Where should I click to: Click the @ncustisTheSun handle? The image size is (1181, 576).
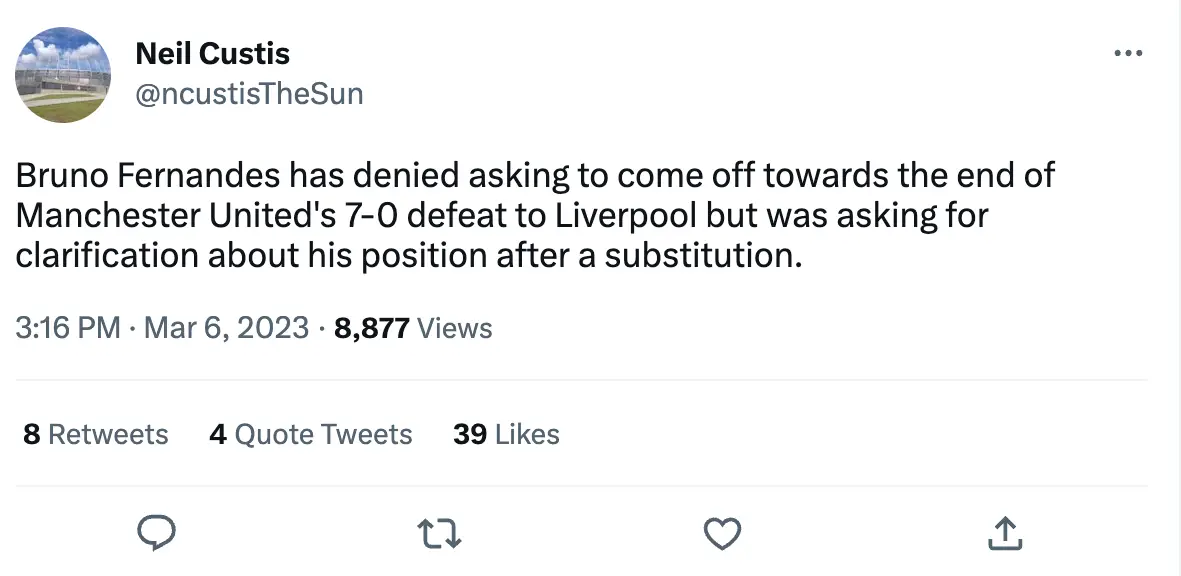pos(249,93)
